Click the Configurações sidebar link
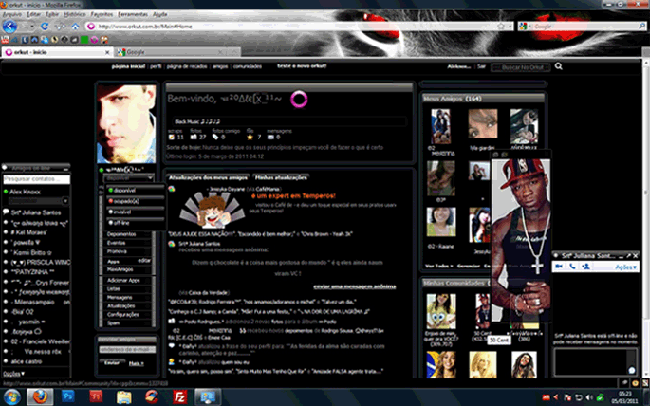The height and width of the screenshot is (406, 650). click(123, 315)
